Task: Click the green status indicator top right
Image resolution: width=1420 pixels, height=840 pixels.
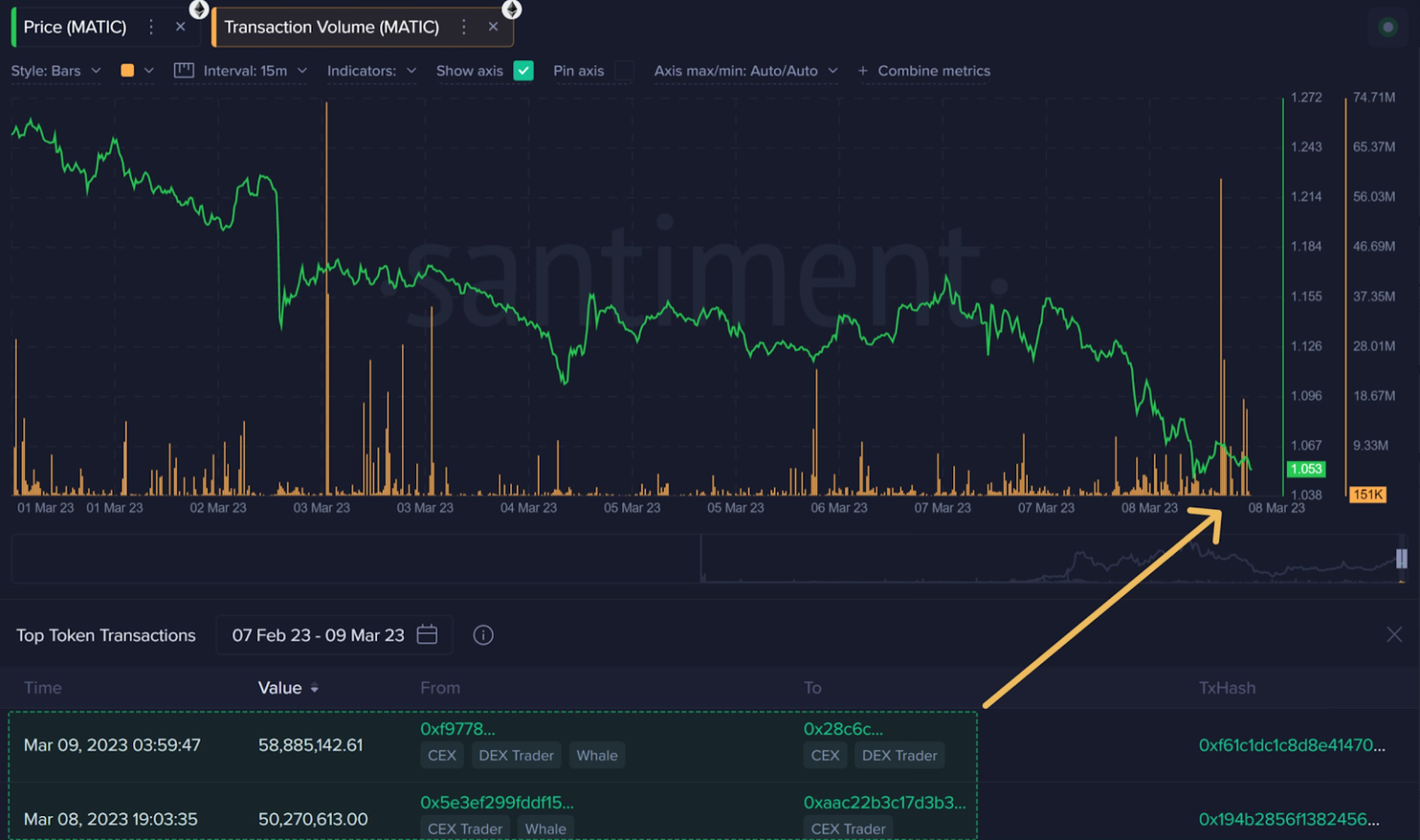Action: (x=1387, y=27)
